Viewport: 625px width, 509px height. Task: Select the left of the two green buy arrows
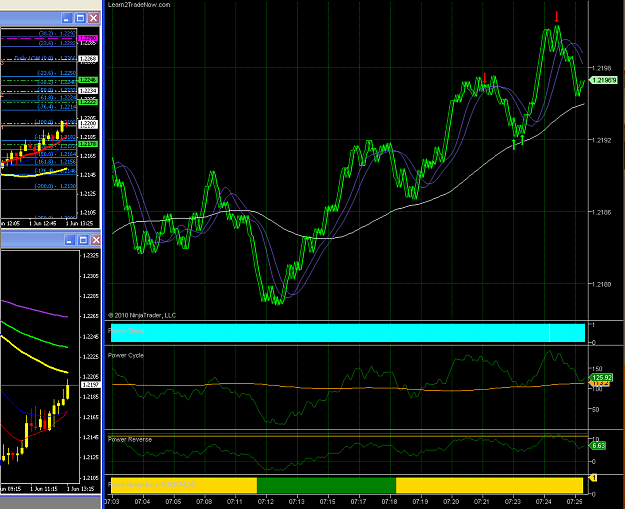514,144
